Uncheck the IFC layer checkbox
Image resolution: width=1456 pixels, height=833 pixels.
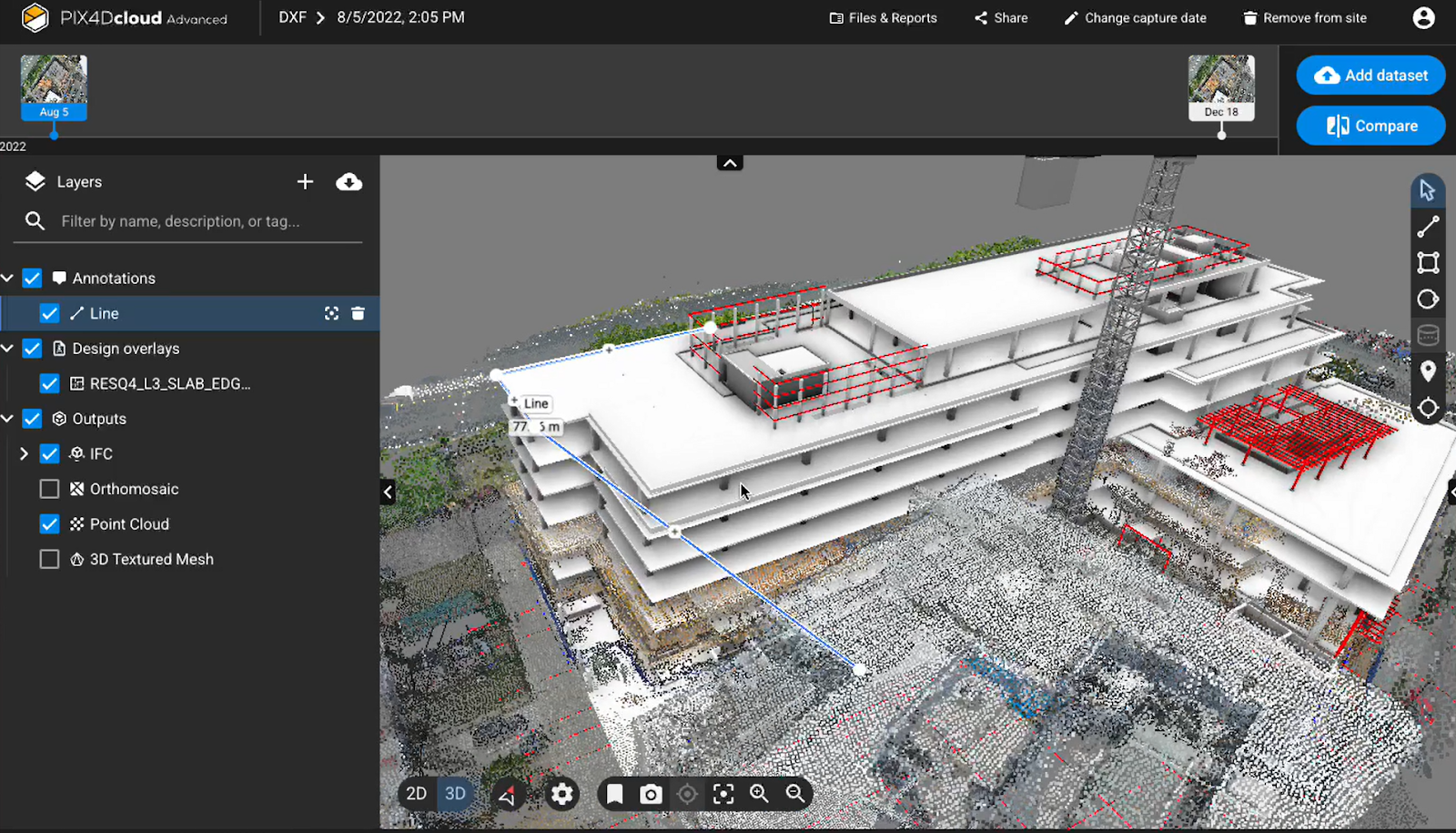(x=49, y=454)
